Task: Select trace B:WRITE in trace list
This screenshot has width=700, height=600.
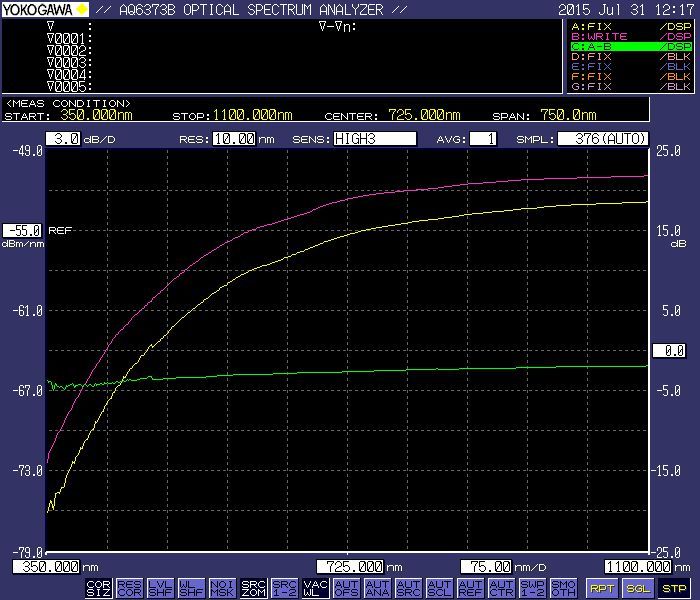Action: 630,36
